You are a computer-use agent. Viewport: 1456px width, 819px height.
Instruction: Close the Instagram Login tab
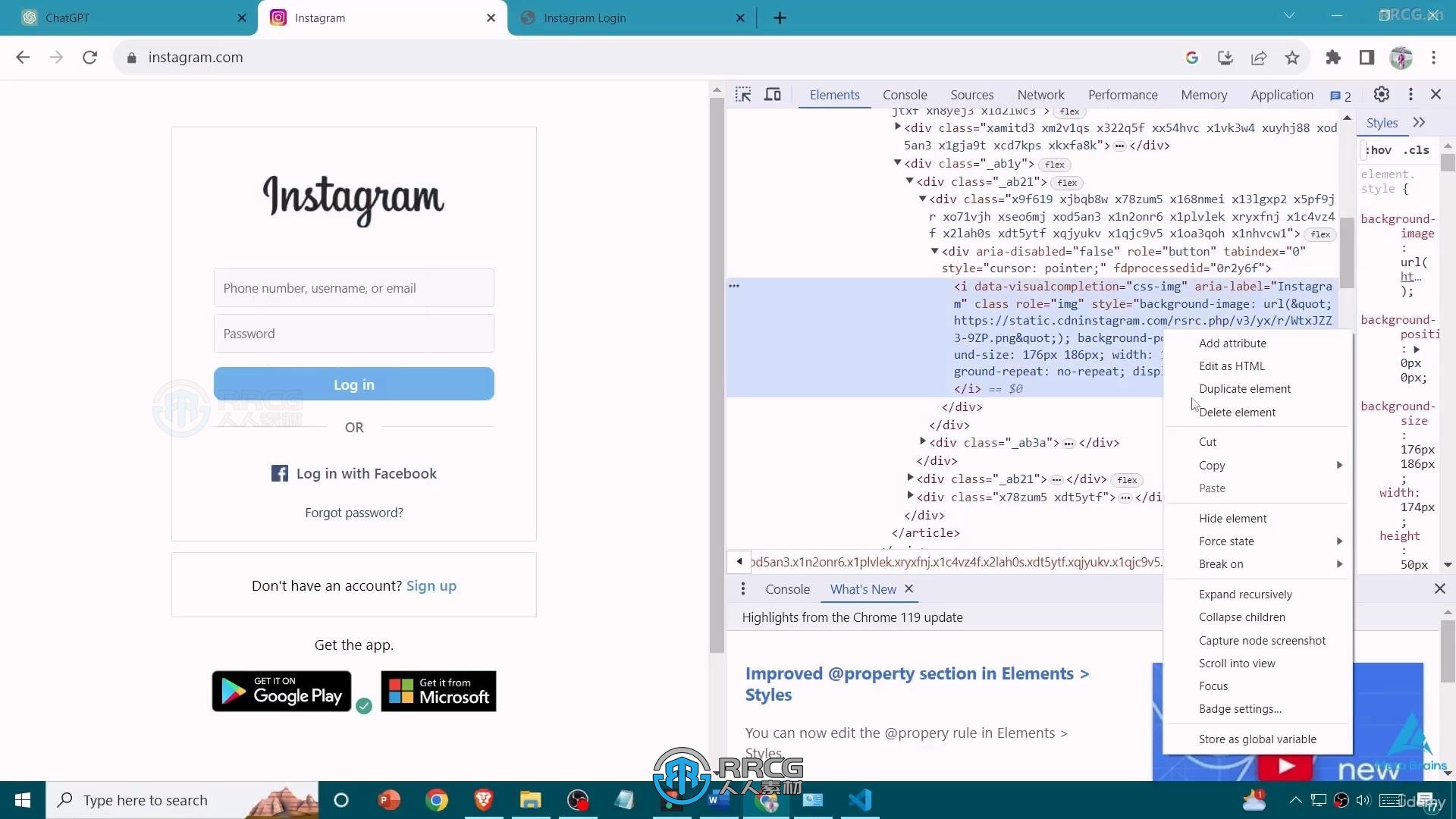click(740, 17)
